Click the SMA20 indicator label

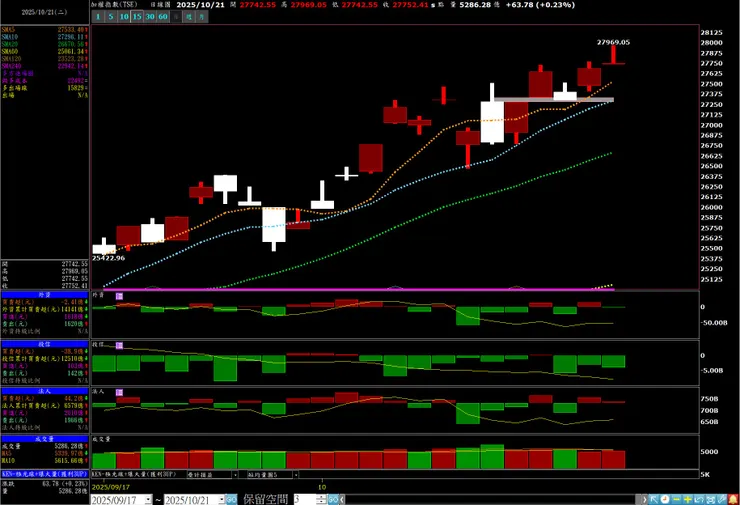[x=9, y=44]
